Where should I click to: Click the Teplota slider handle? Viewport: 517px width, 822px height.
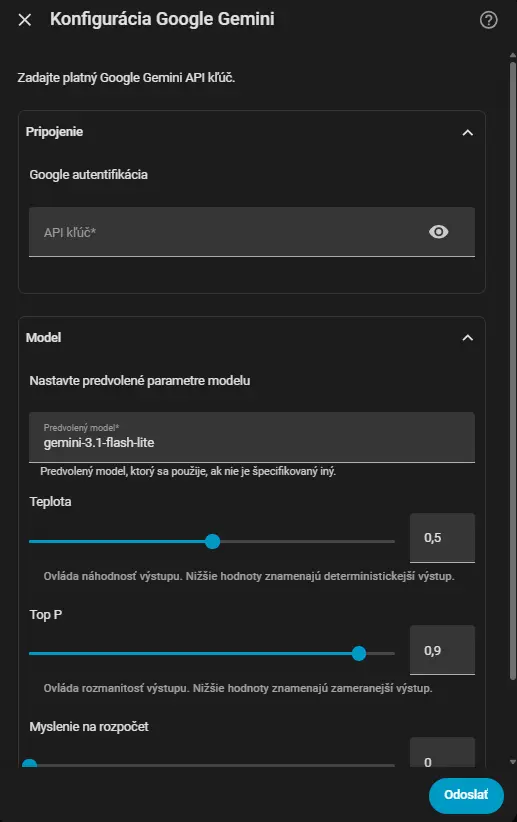212,542
